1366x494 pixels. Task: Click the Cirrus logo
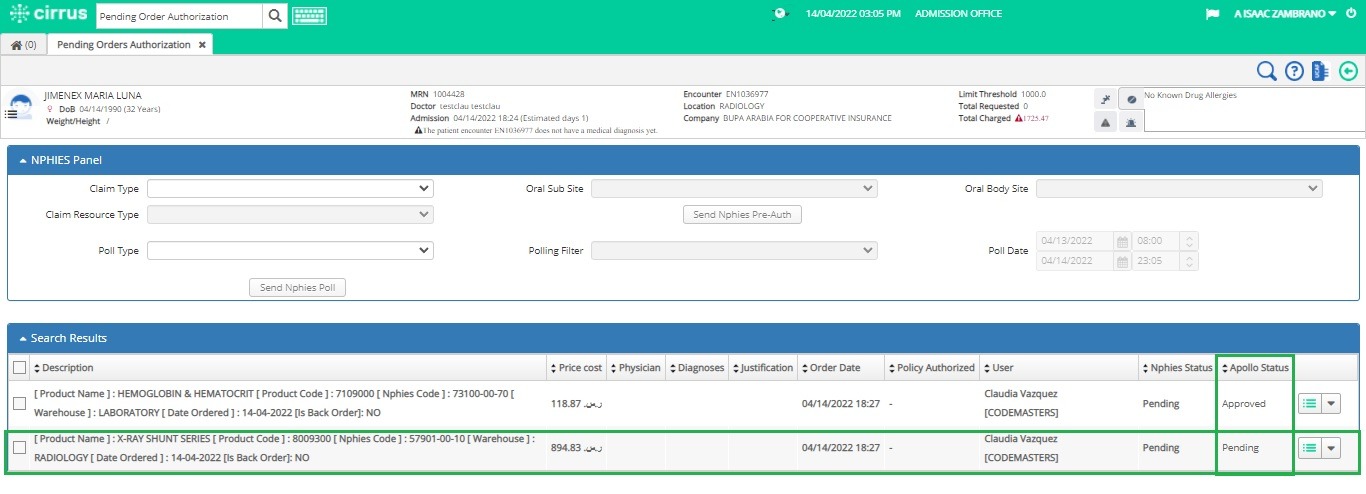(48, 15)
